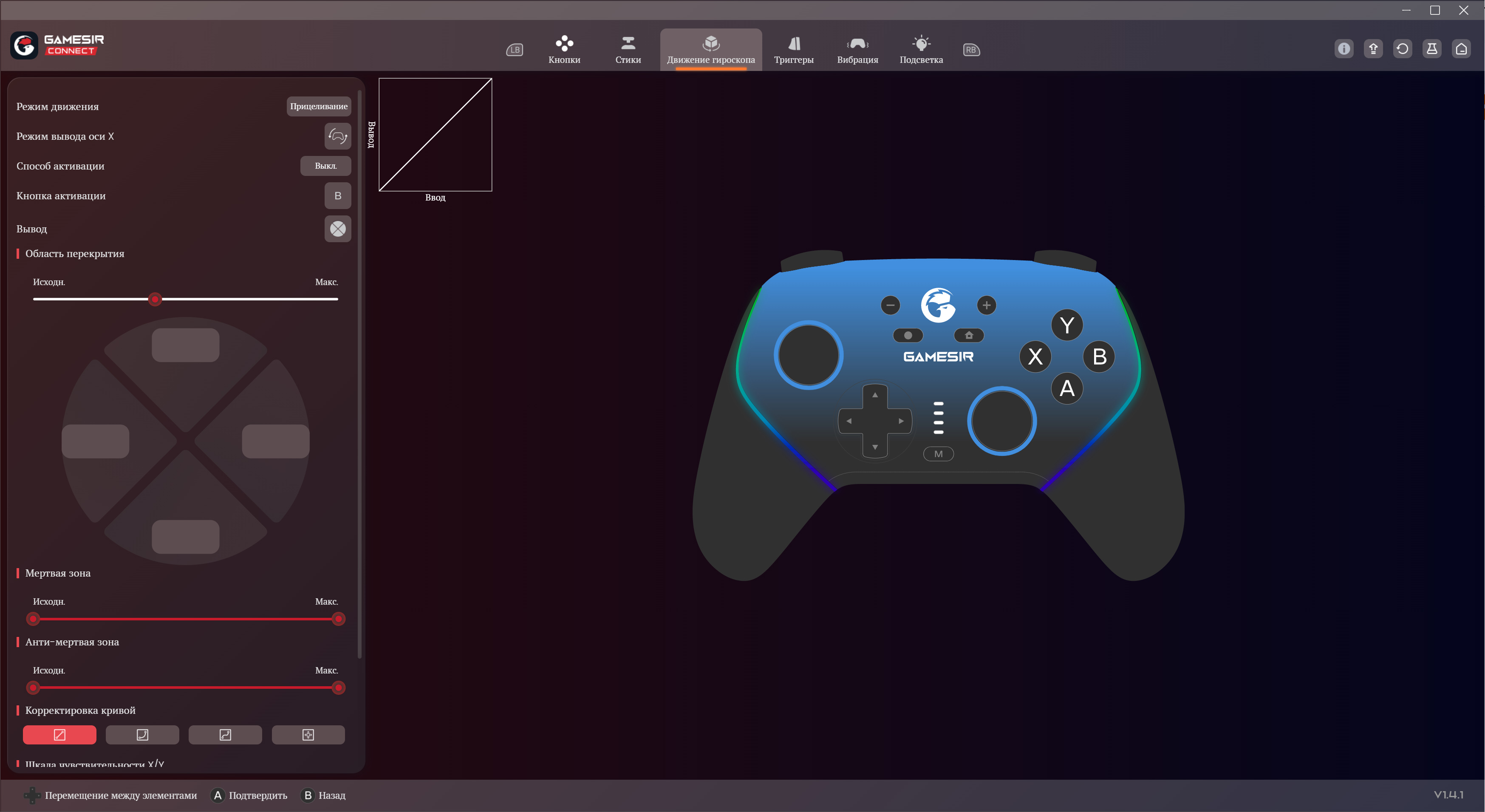Image resolution: width=1485 pixels, height=812 pixels.
Task: Click the X-axis output mode icon
Action: pyautogui.click(x=337, y=136)
